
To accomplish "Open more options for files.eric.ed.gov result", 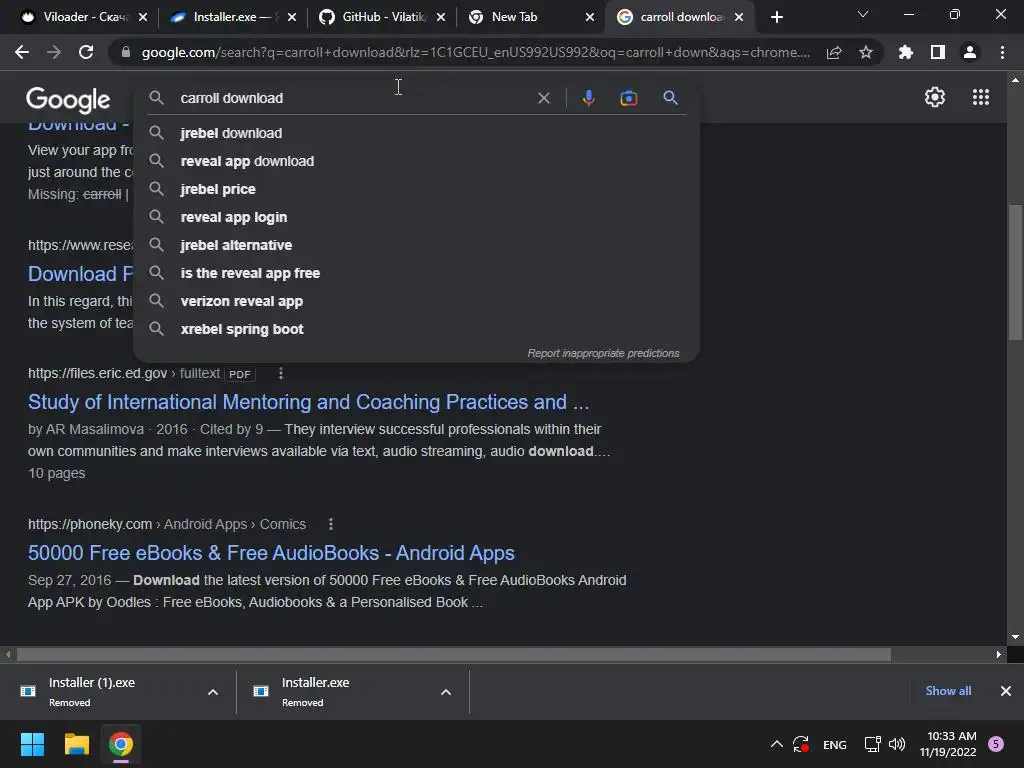I will click(x=281, y=373).
